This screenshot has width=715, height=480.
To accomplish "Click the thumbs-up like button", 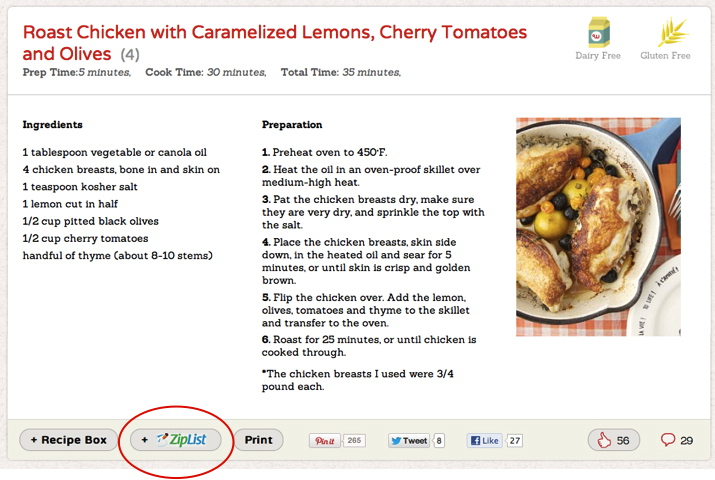I will click(613, 440).
